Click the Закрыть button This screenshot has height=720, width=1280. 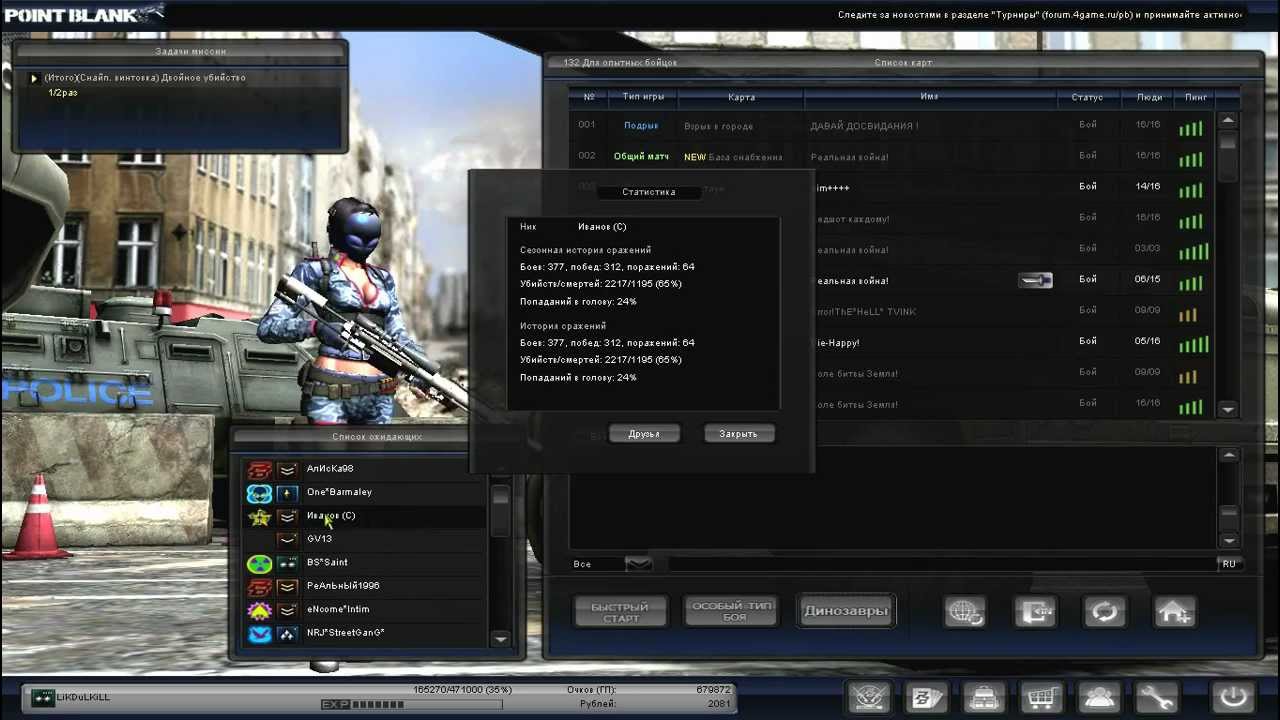coord(738,434)
